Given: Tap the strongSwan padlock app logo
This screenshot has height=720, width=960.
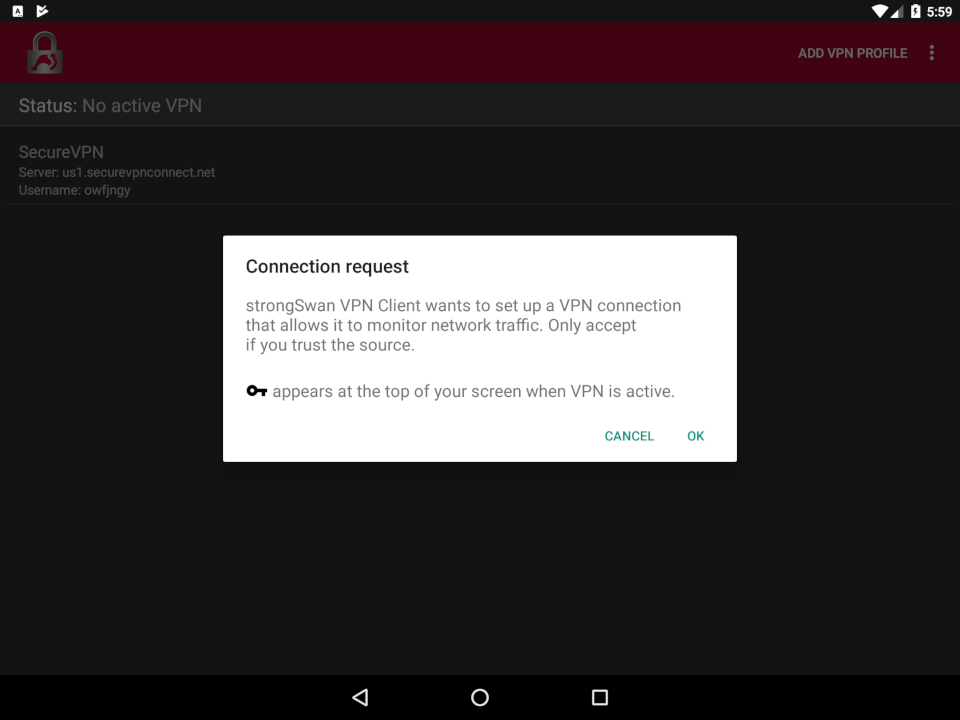Looking at the screenshot, I should pyautogui.click(x=45, y=53).
